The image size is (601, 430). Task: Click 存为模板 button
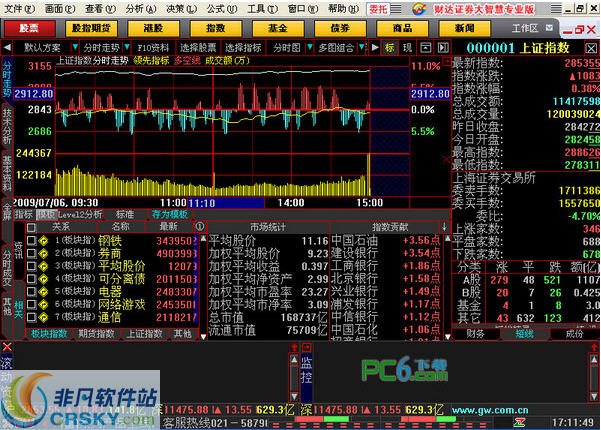pyautogui.click(x=170, y=215)
